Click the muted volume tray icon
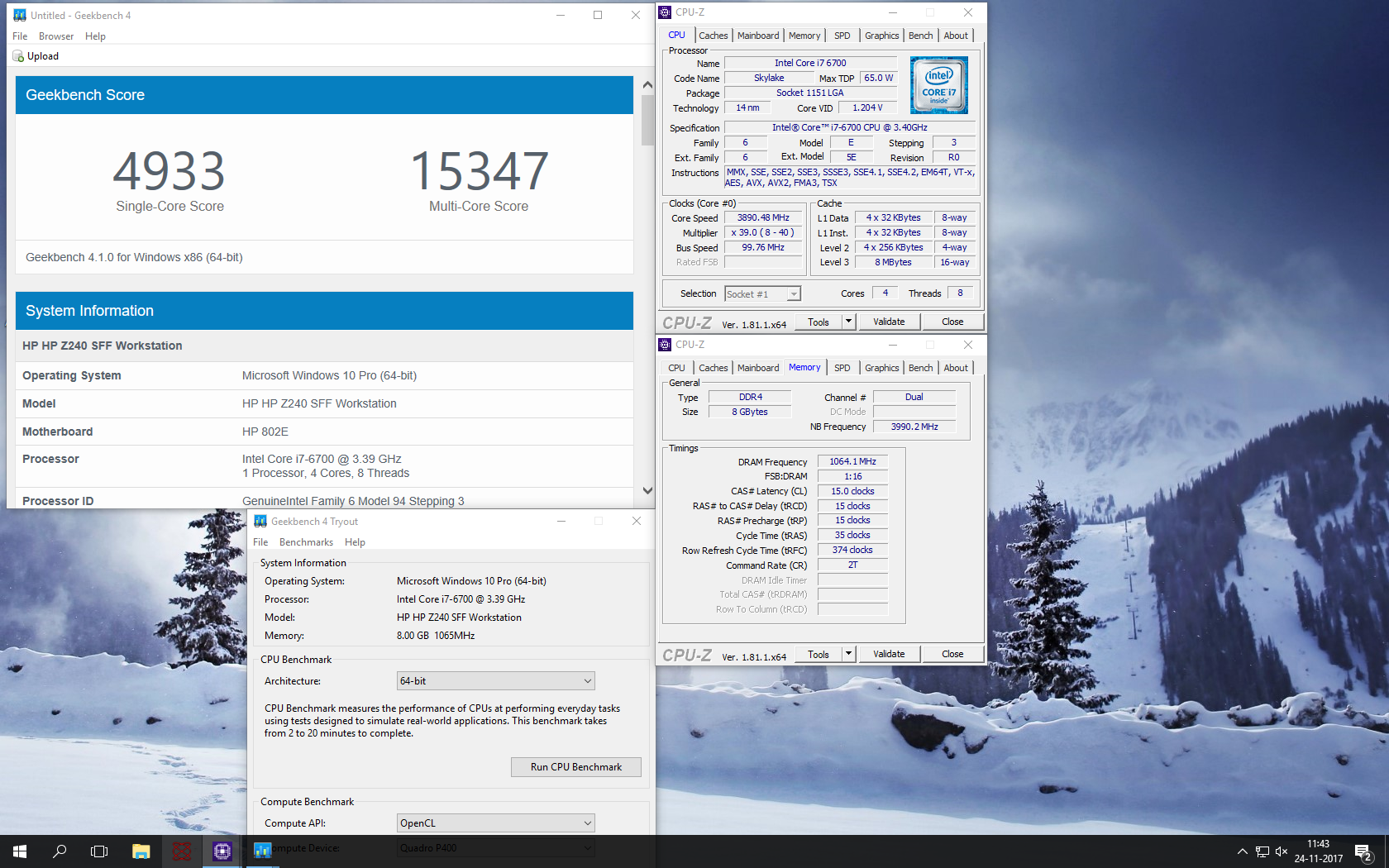Image resolution: width=1389 pixels, height=868 pixels. tap(1282, 851)
